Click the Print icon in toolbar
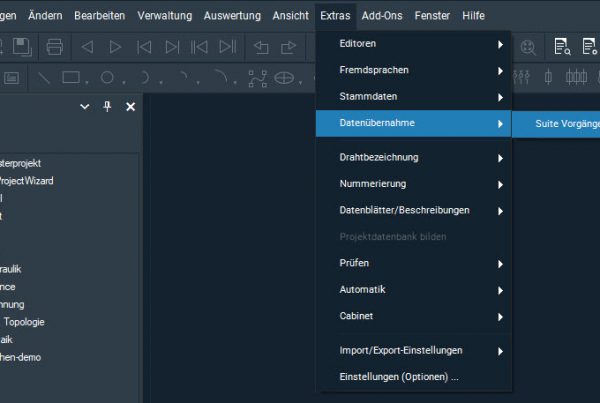 click(55, 46)
